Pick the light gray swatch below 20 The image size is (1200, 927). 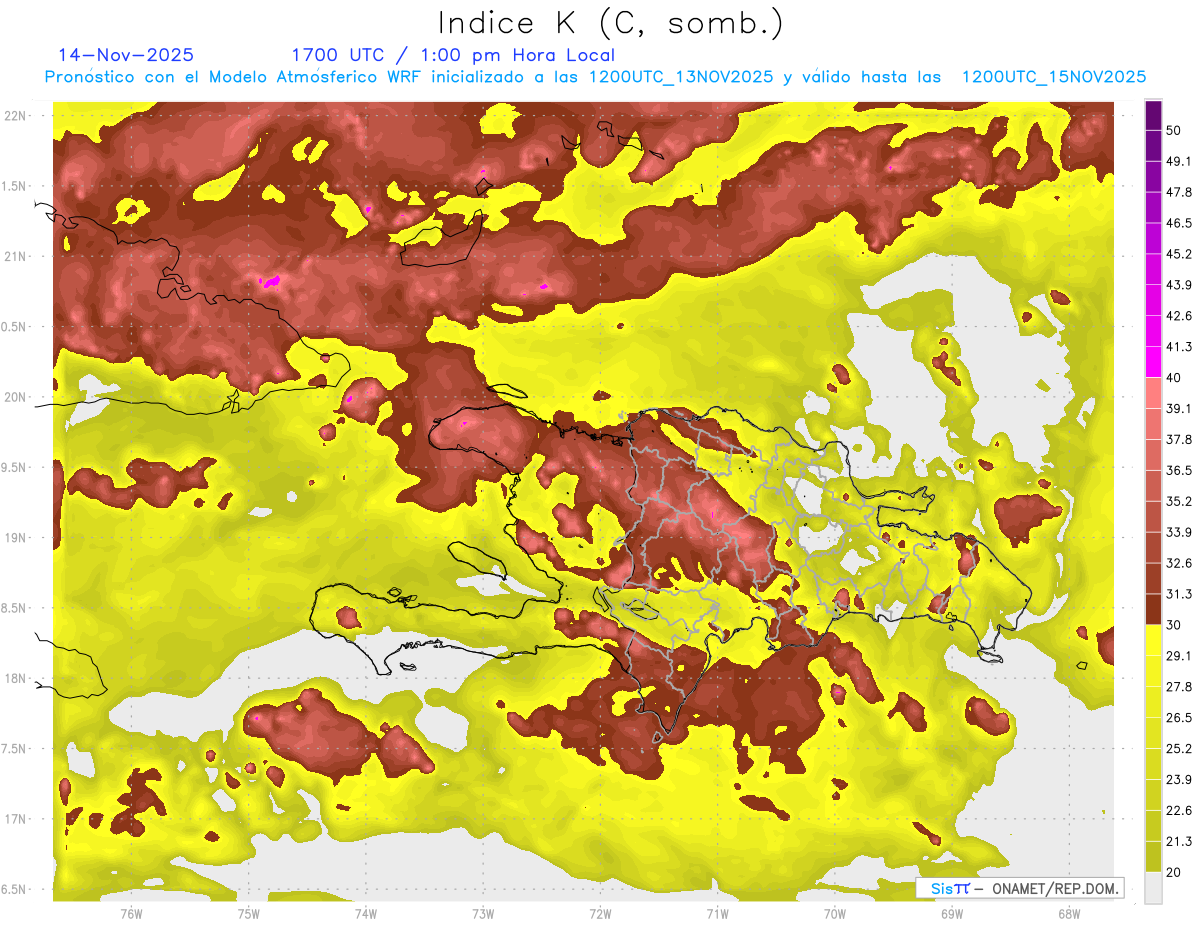pyautogui.click(x=1153, y=887)
